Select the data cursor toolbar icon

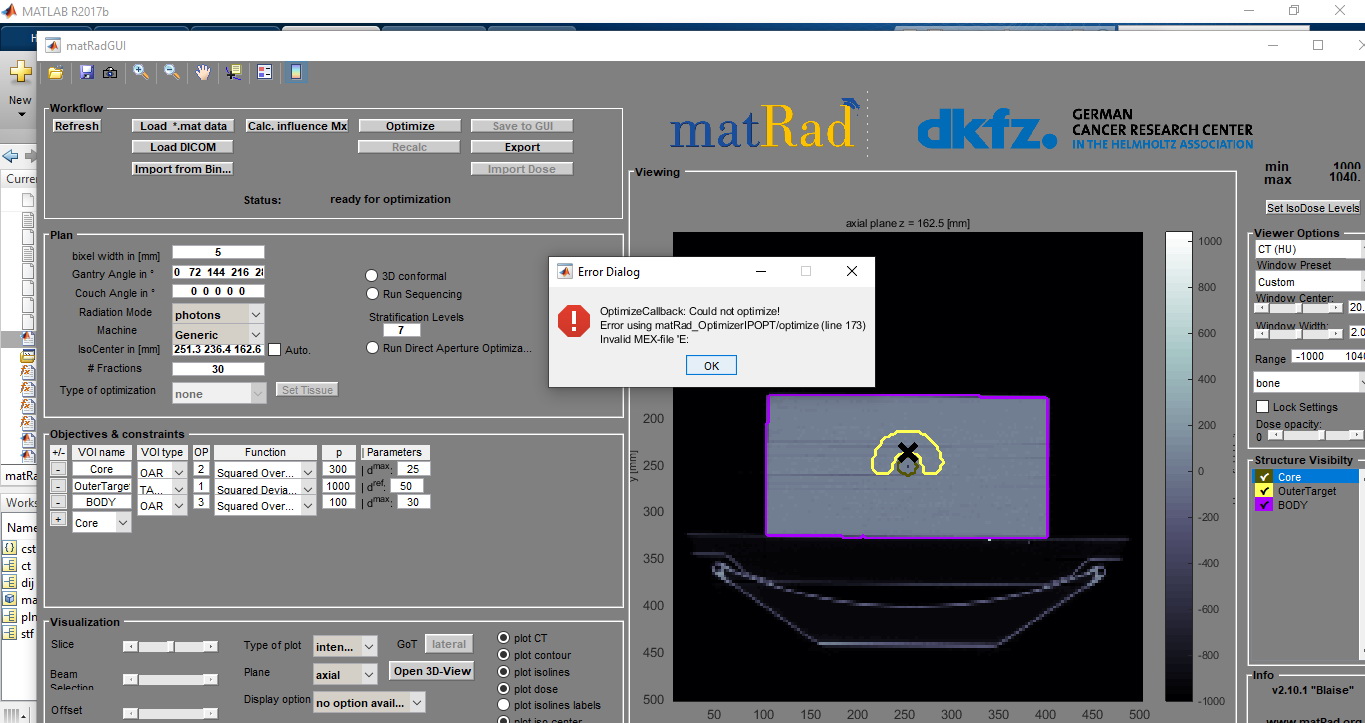(233, 74)
